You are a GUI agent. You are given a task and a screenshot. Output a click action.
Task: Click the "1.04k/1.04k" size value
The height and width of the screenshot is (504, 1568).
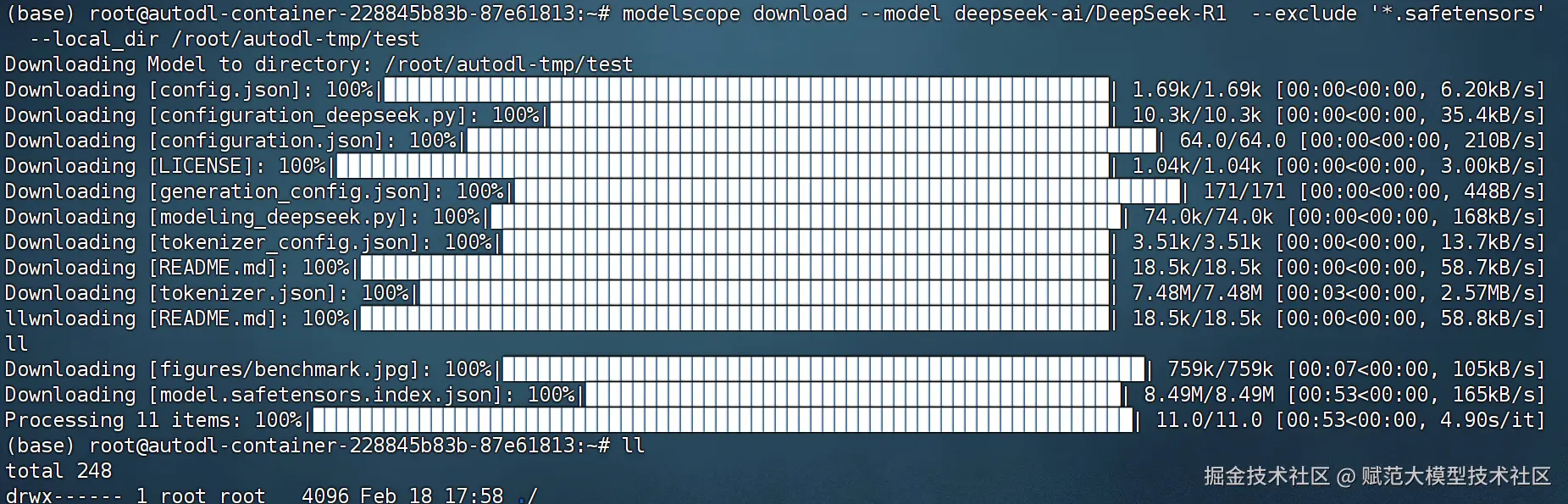(1196, 166)
